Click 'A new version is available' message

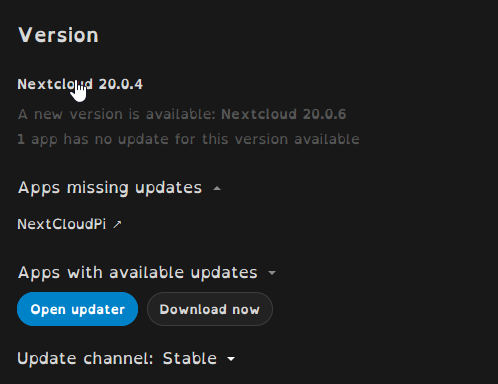117,114
